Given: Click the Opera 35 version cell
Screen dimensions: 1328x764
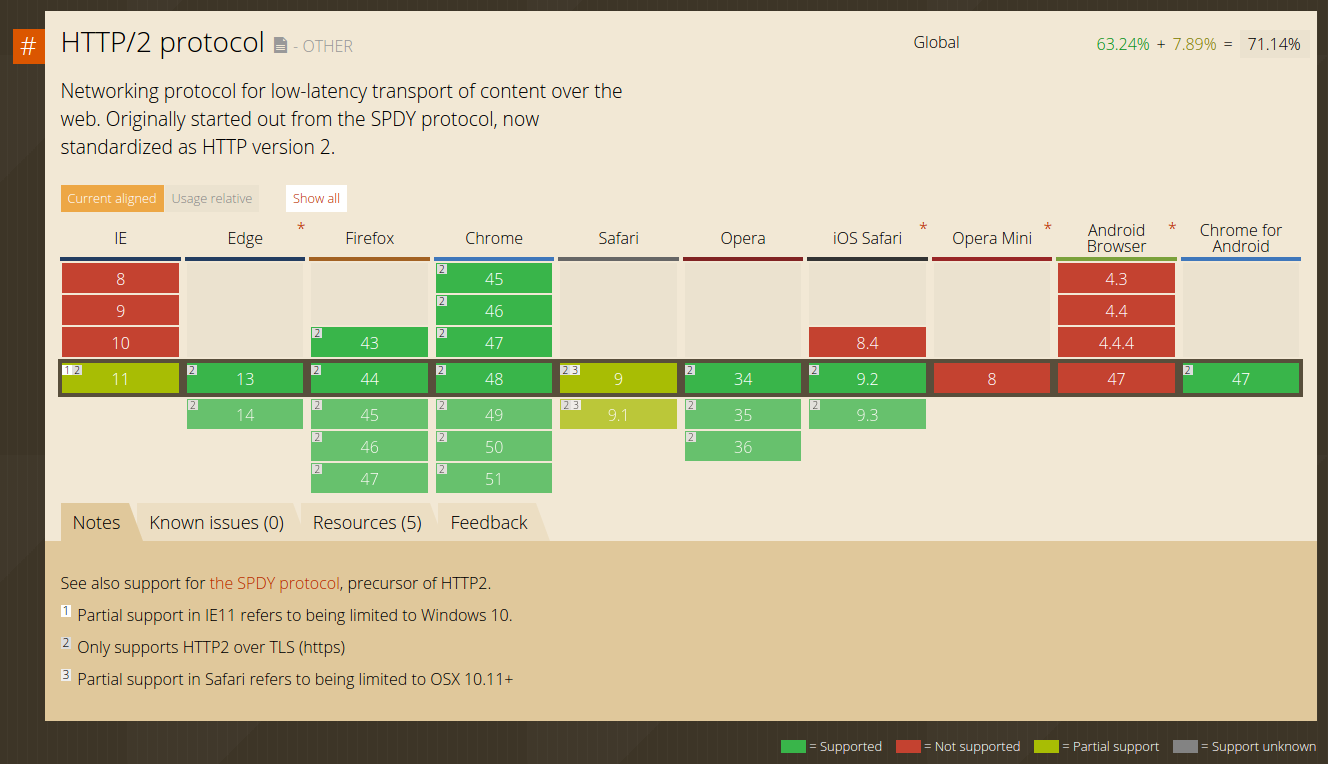Looking at the screenshot, I should point(743,414).
